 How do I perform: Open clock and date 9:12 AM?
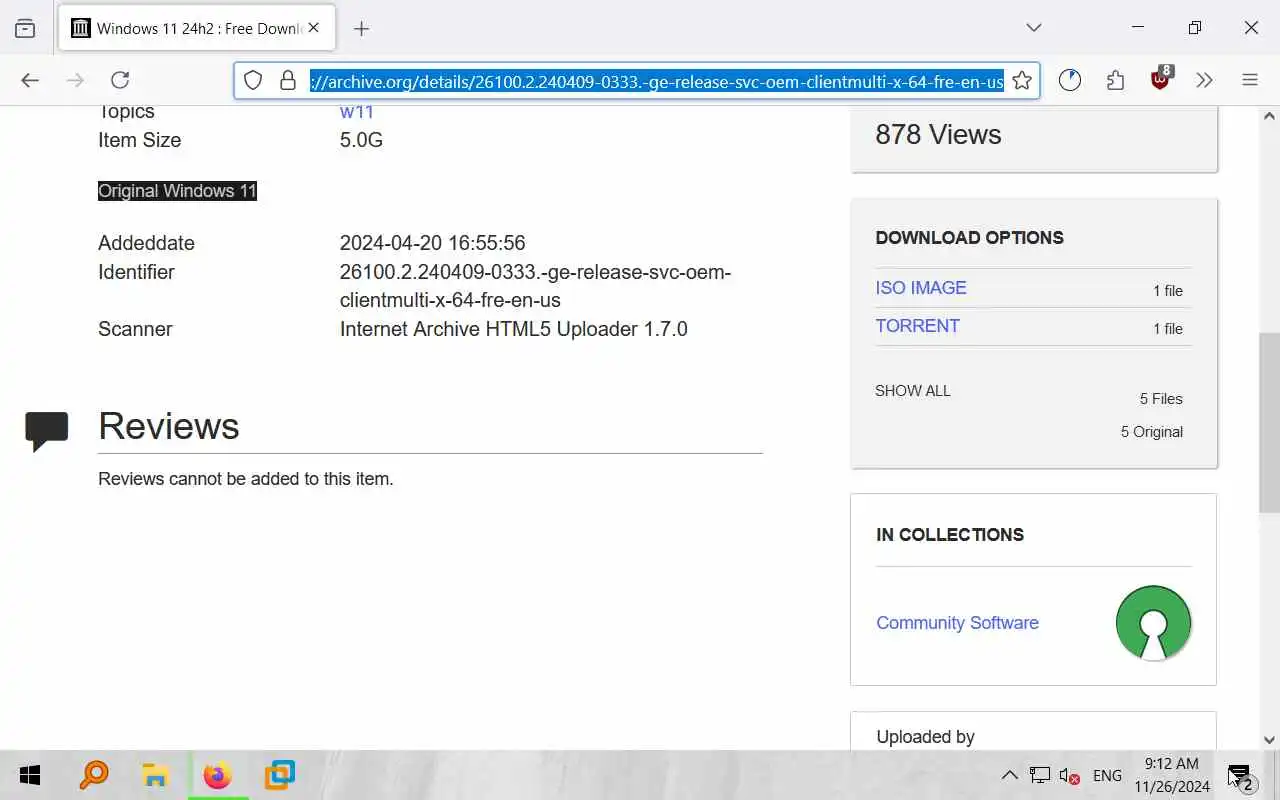tap(1172, 775)
